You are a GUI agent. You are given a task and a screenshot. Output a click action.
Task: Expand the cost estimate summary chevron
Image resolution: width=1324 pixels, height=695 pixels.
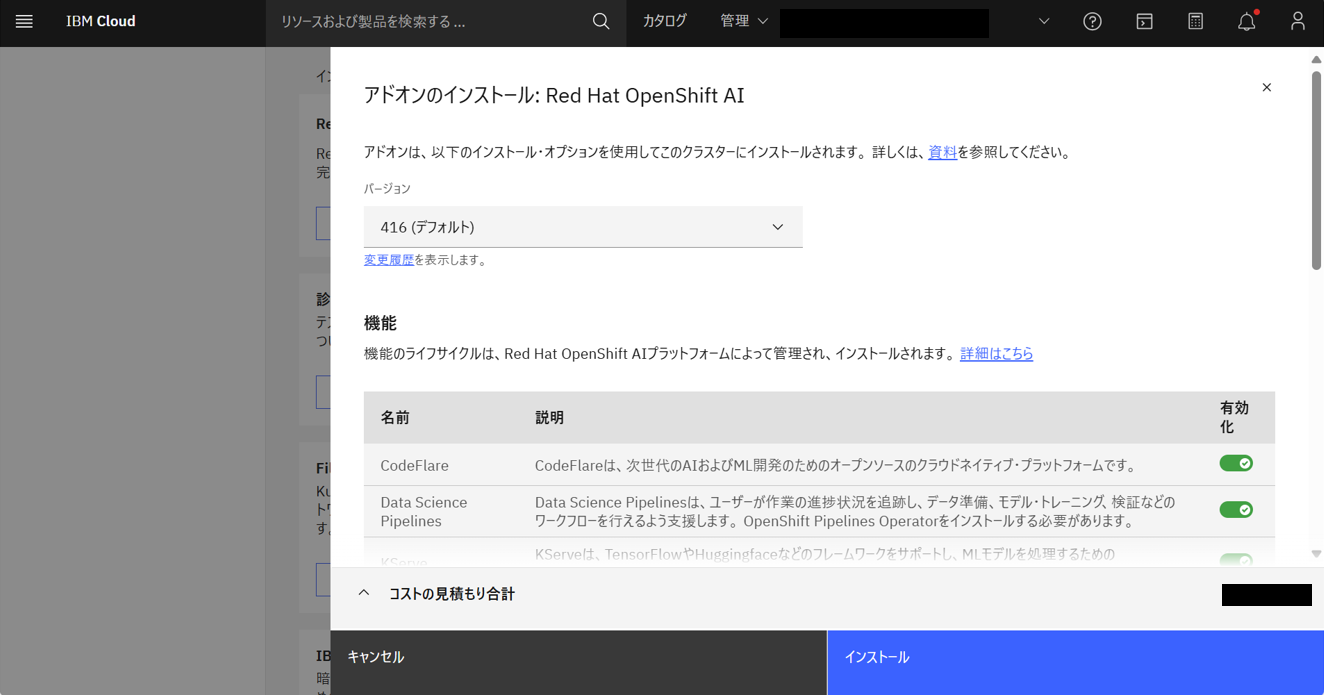tap(364, 593)
